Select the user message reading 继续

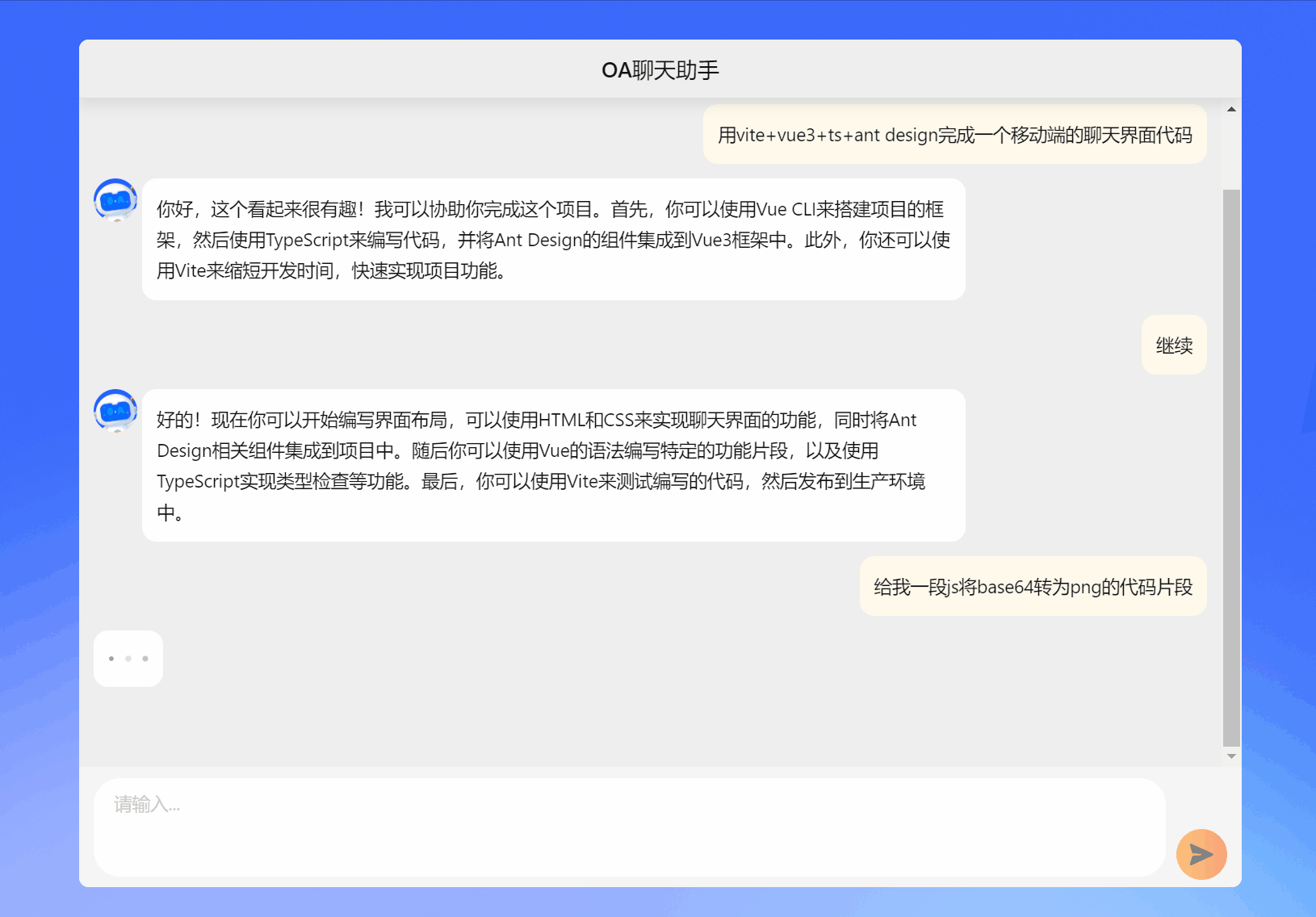coord(1173,345)
